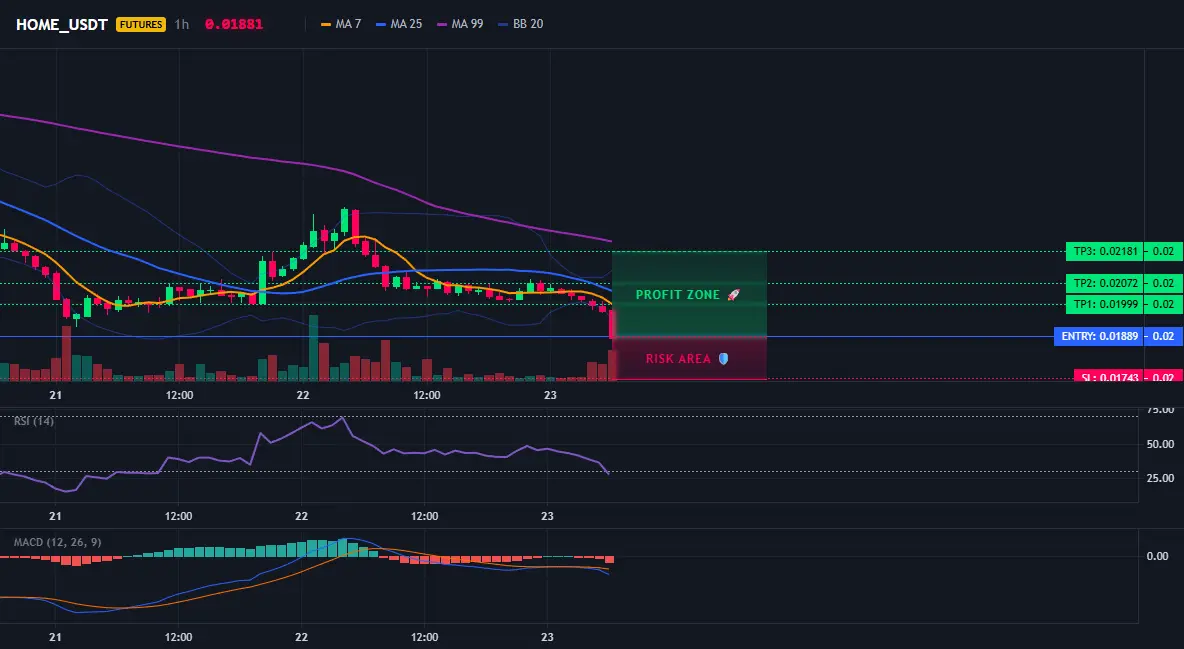Click the shield icon in RISK AREA
Screen dimensions: 1184x649
click(723, 359)
